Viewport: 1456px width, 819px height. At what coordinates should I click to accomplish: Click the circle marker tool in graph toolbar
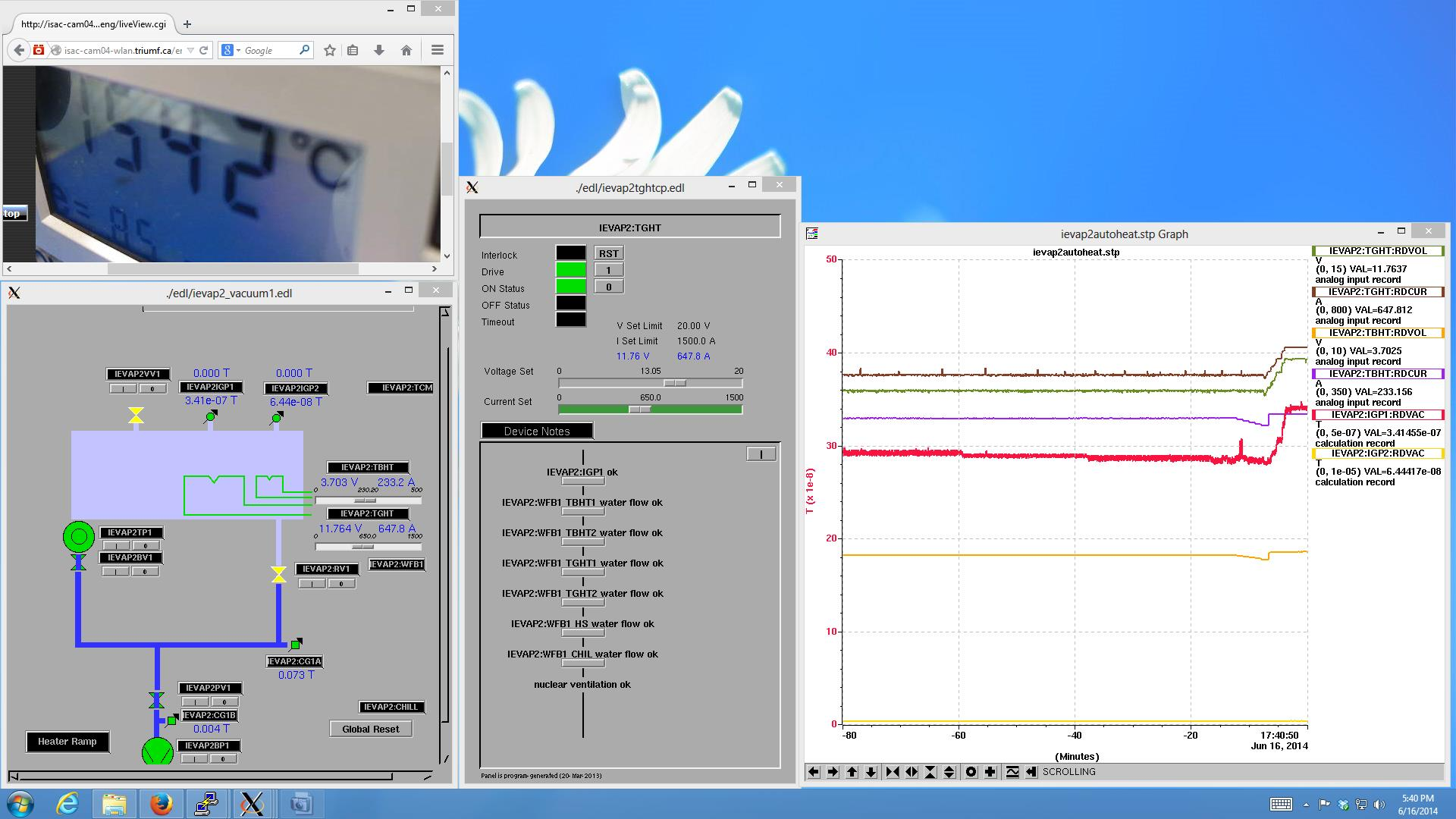971,772
